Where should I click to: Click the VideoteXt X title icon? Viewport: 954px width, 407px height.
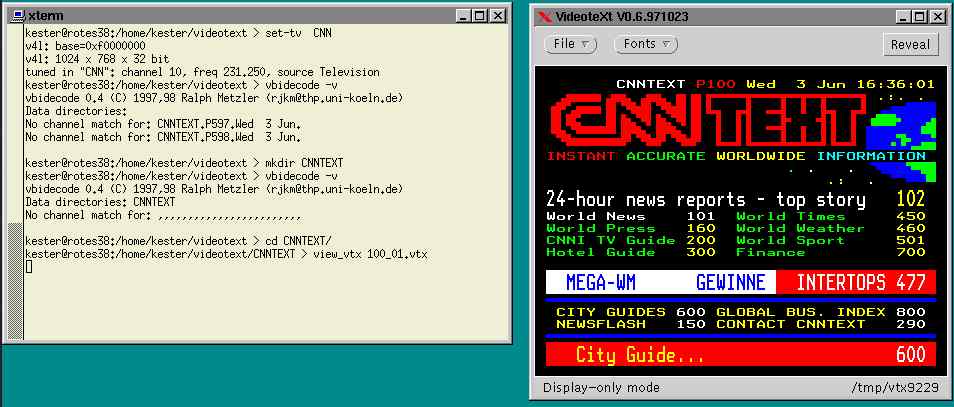[543, 16]
